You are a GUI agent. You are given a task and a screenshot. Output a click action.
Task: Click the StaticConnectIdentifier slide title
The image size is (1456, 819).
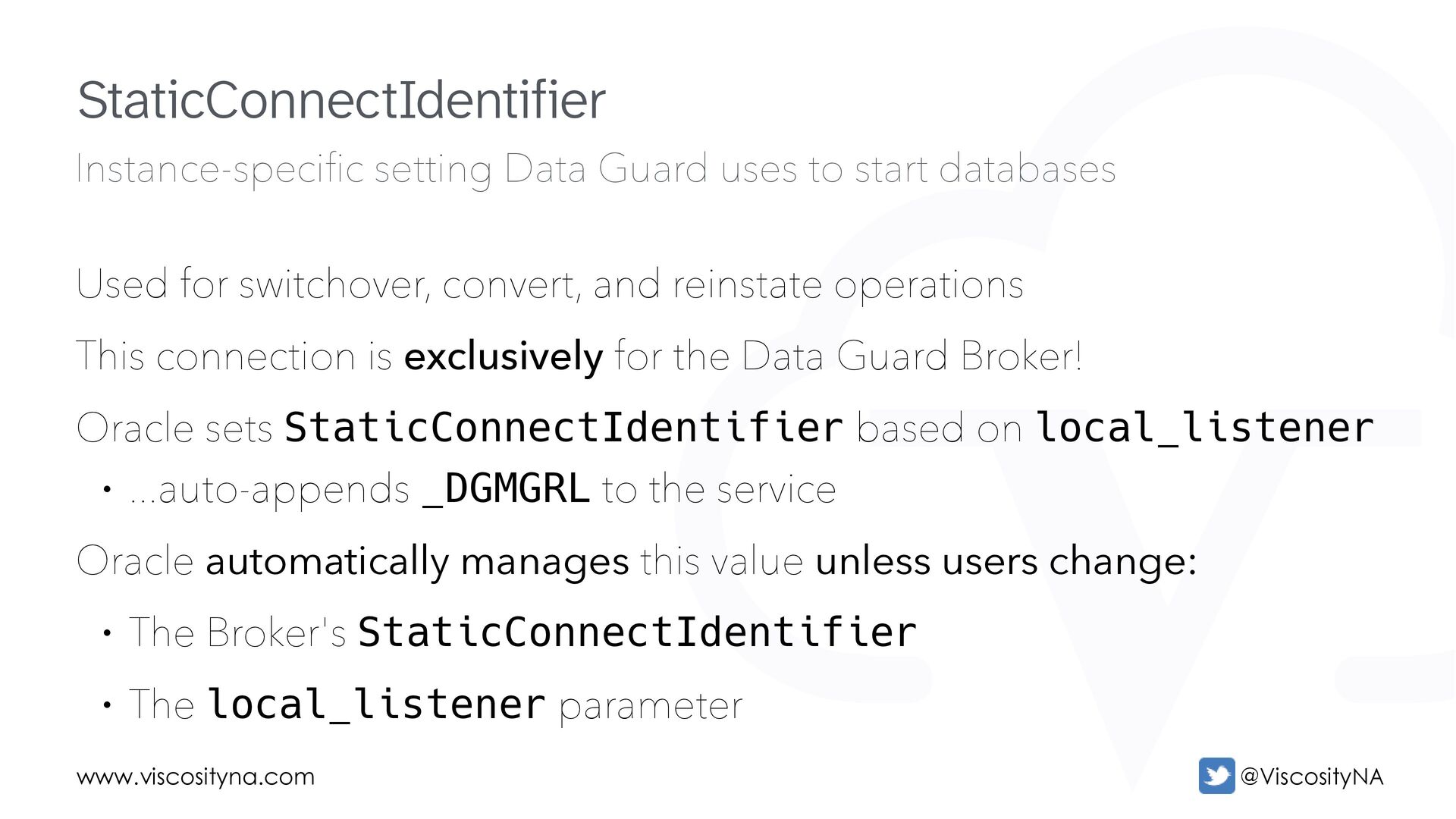[x=341, y=100]
